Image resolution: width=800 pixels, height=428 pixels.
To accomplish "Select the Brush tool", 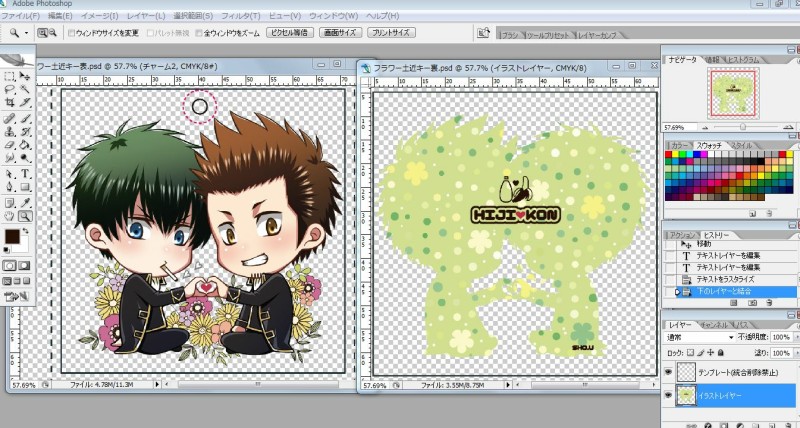I will coord(25,118).
